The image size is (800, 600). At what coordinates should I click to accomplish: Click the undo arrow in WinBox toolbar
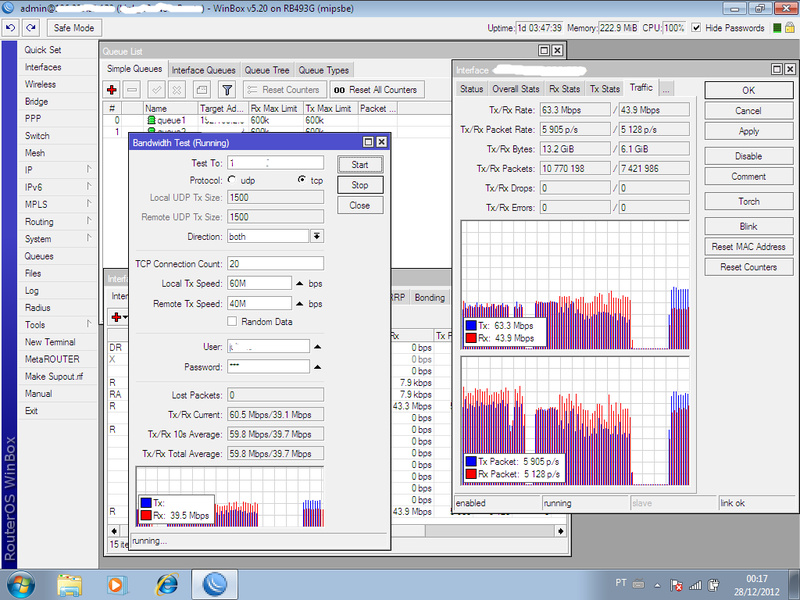10,28
